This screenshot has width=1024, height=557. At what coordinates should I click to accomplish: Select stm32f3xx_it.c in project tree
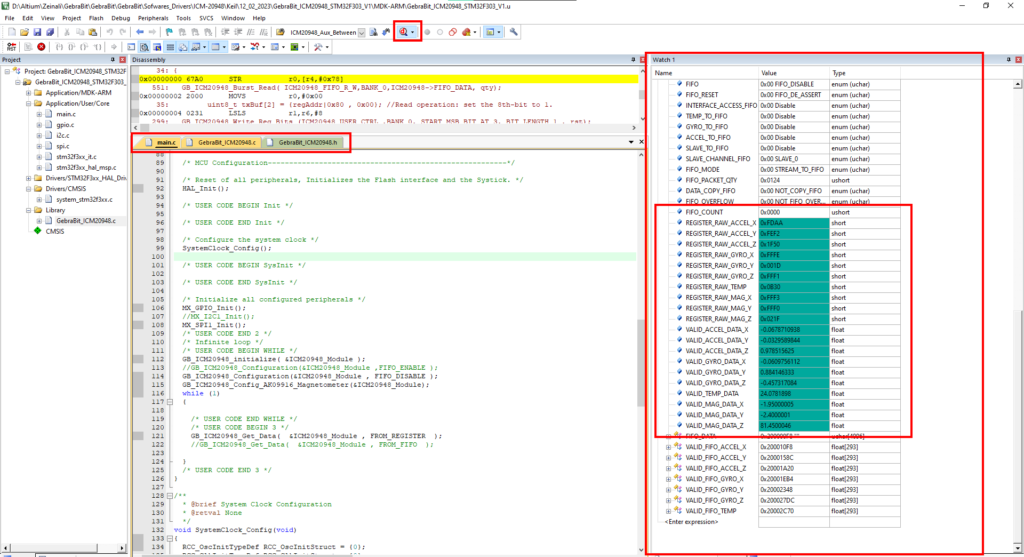pos(76,157)
